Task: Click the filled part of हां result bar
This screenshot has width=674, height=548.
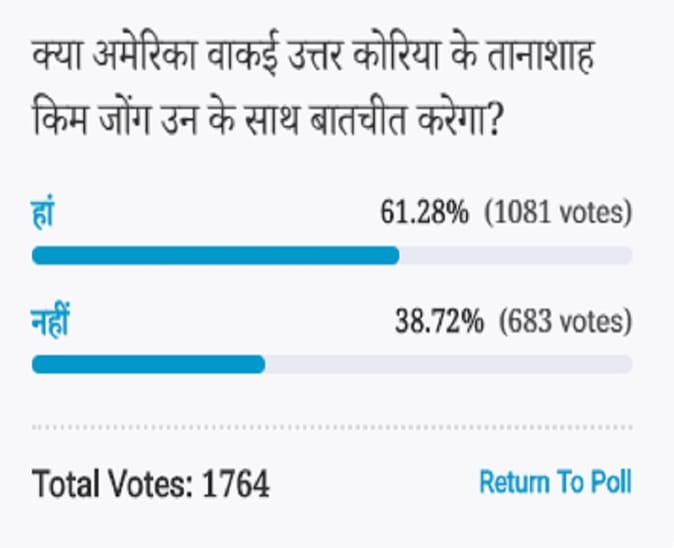Action: pos(215,255)
